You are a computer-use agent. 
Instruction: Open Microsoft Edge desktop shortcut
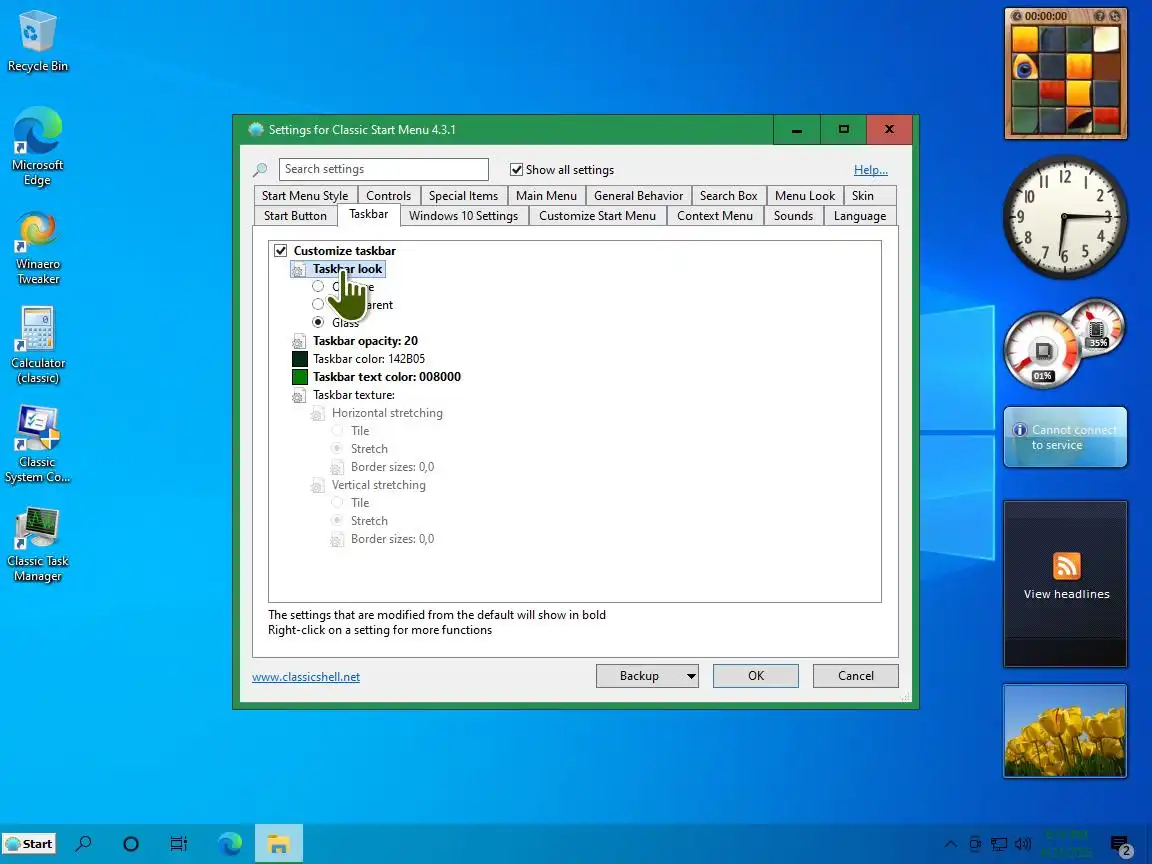(37, 147)
